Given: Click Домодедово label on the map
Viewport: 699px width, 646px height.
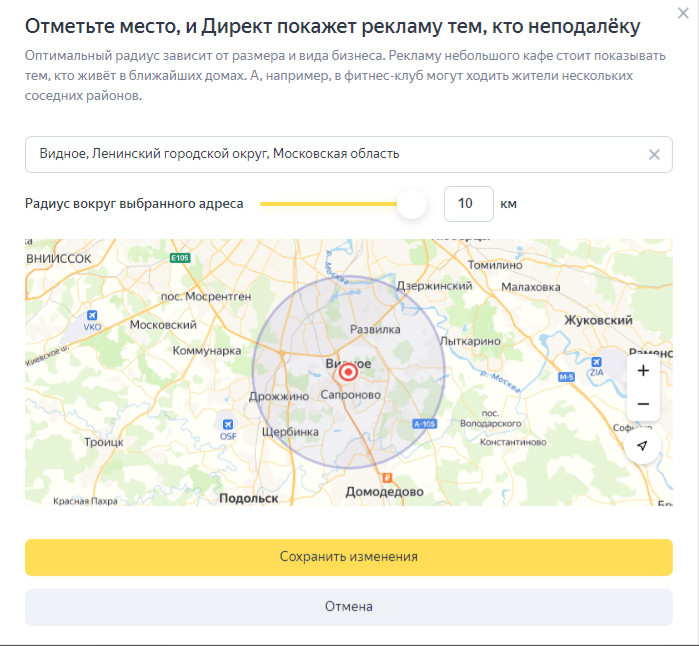Looking at the screenshot, I should [384, 492].
